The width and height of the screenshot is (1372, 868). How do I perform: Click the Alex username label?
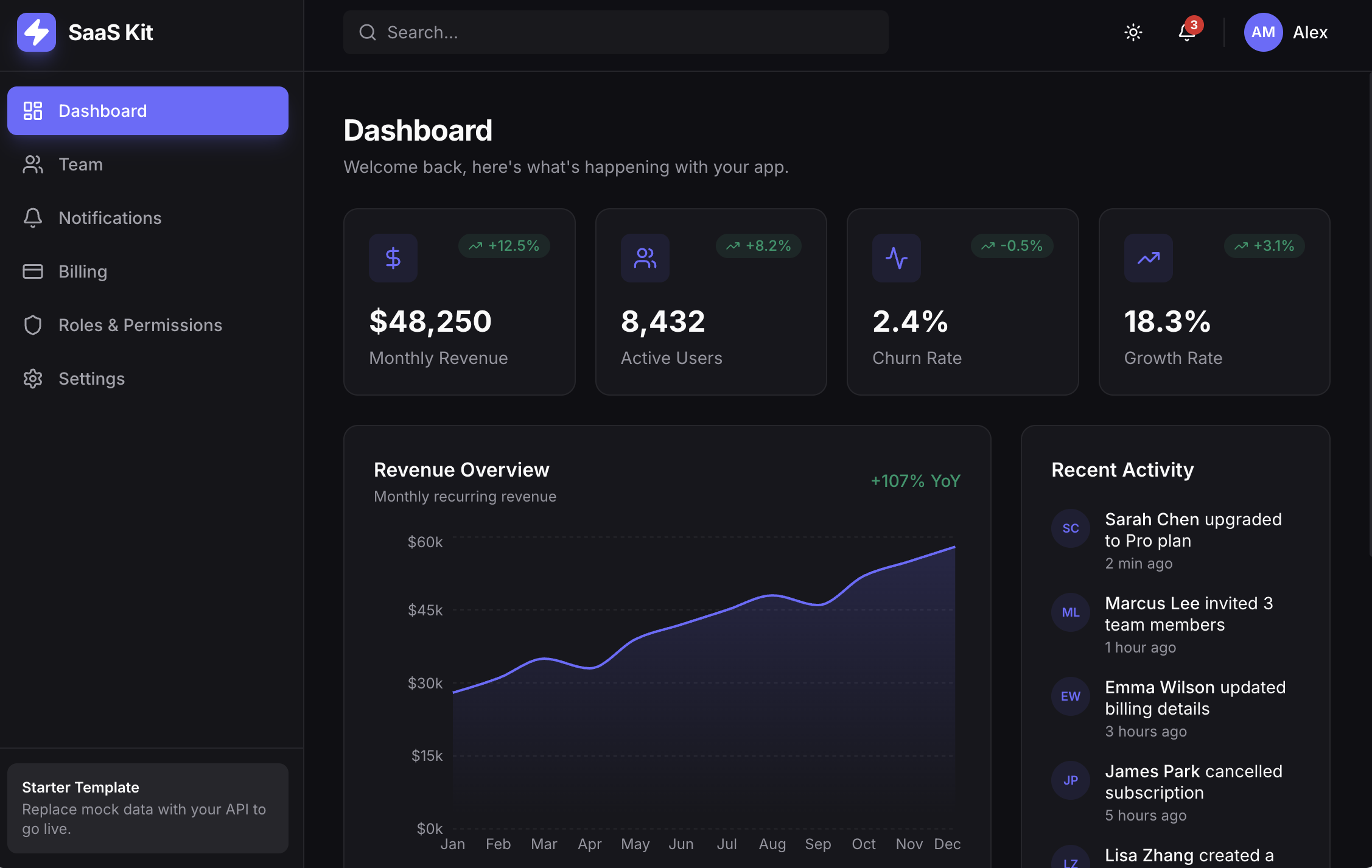[1310, 32]
